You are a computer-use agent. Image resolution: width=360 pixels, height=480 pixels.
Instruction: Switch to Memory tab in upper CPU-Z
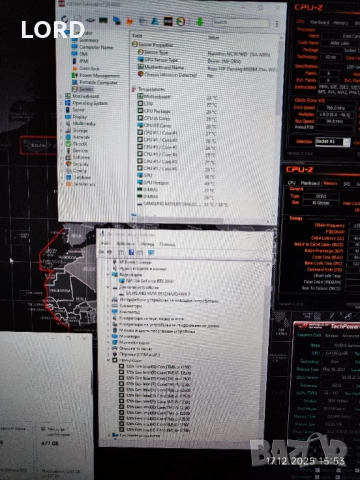coord(340,23)
